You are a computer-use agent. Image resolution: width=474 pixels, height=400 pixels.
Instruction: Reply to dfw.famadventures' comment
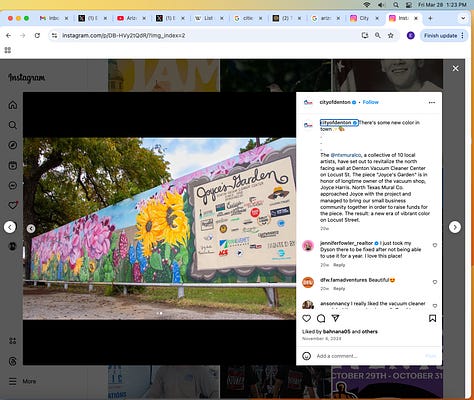coord(339,289)
